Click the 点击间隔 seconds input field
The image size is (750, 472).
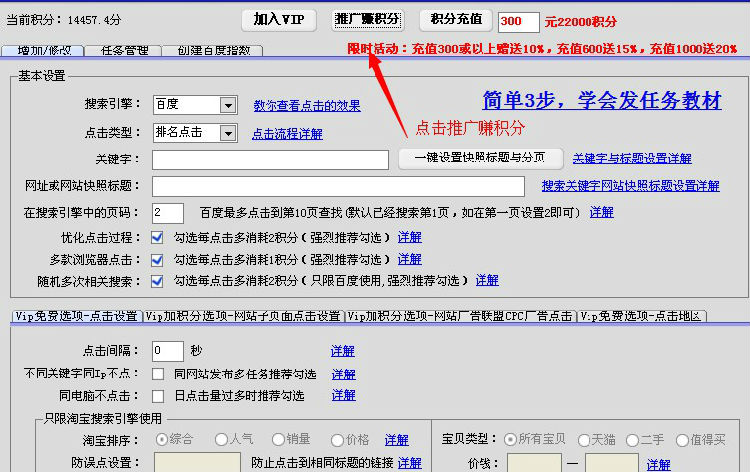[167, 351]
